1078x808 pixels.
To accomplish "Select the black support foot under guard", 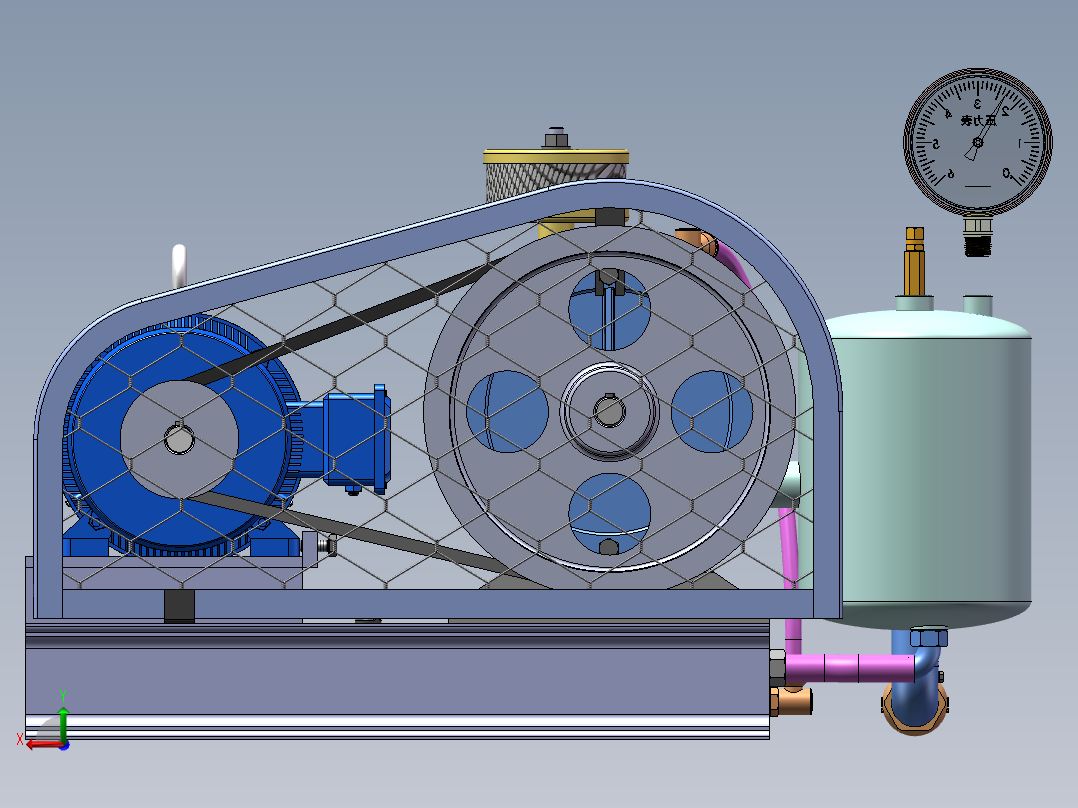I will tap(179, 606).
